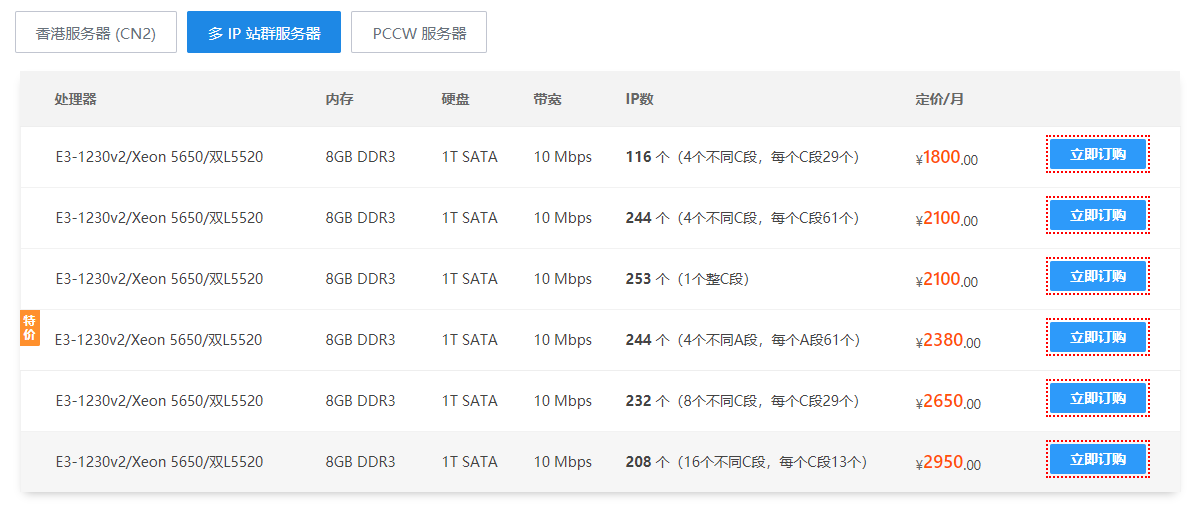The width and height of the screenshot is (1191, 508).
Task: Click the orange 特价 badge
Action: 30,328
